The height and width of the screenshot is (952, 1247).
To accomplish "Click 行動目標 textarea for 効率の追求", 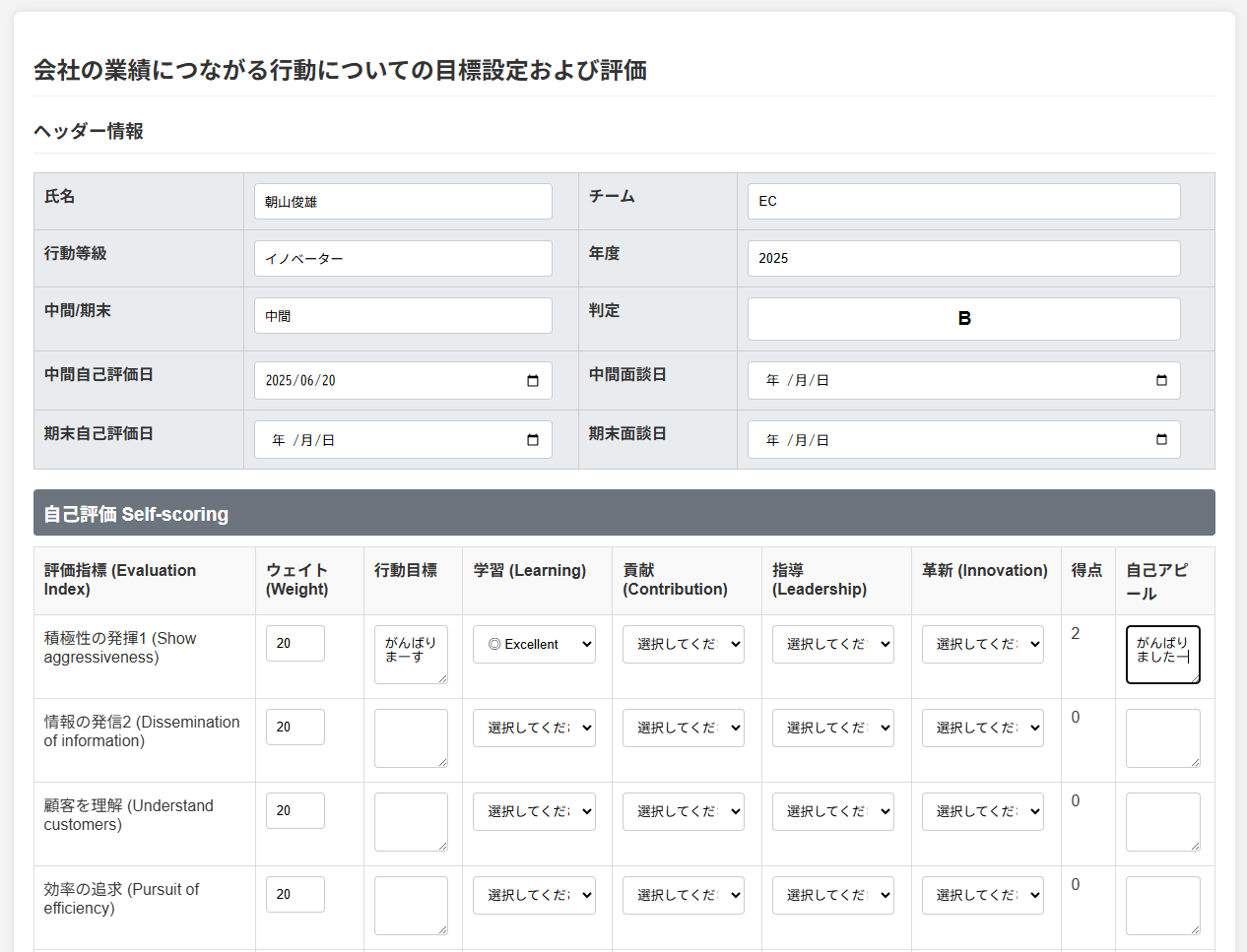I will pyautogui.click(x=412, y=906).
